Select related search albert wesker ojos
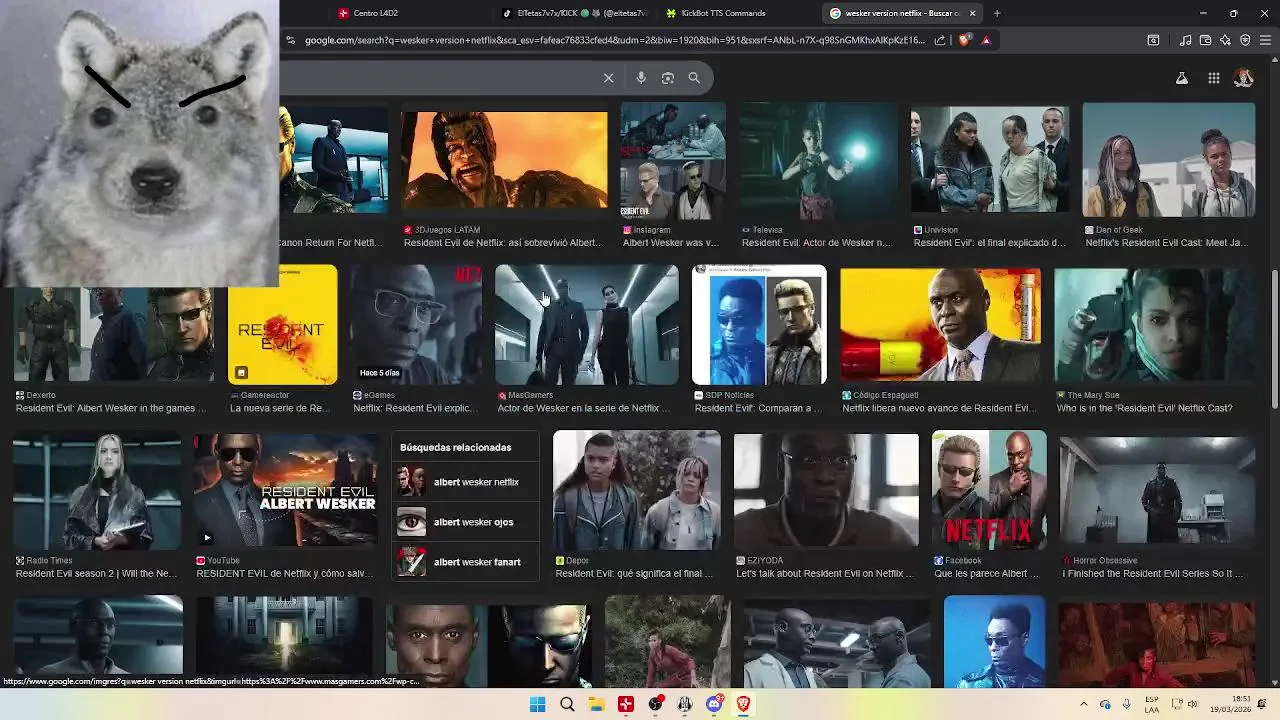Screen dimensions: 1280x720 point(466,522)
